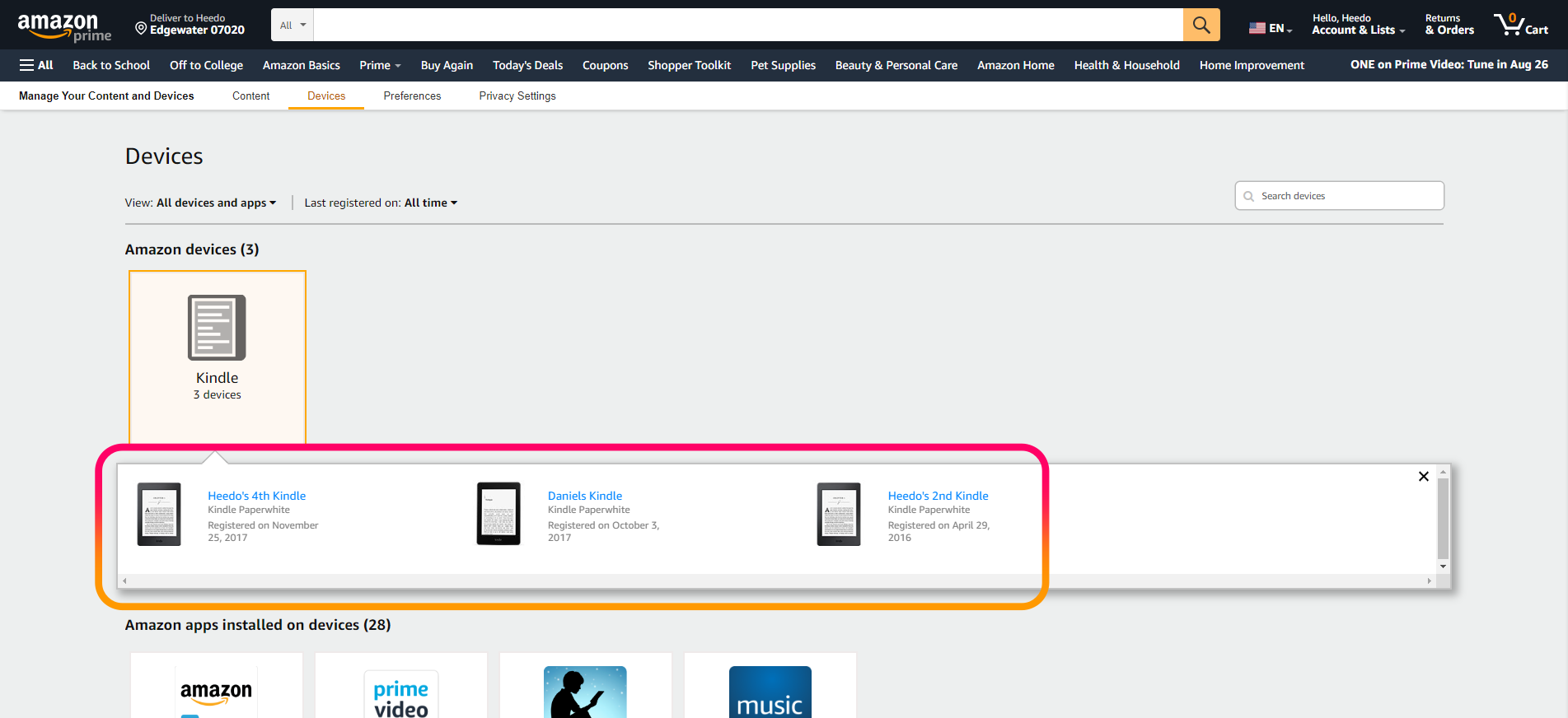Viewport: 1568px width, 718px height.
Task: Open the Kindle reading app tile
Action: point(586,686)
